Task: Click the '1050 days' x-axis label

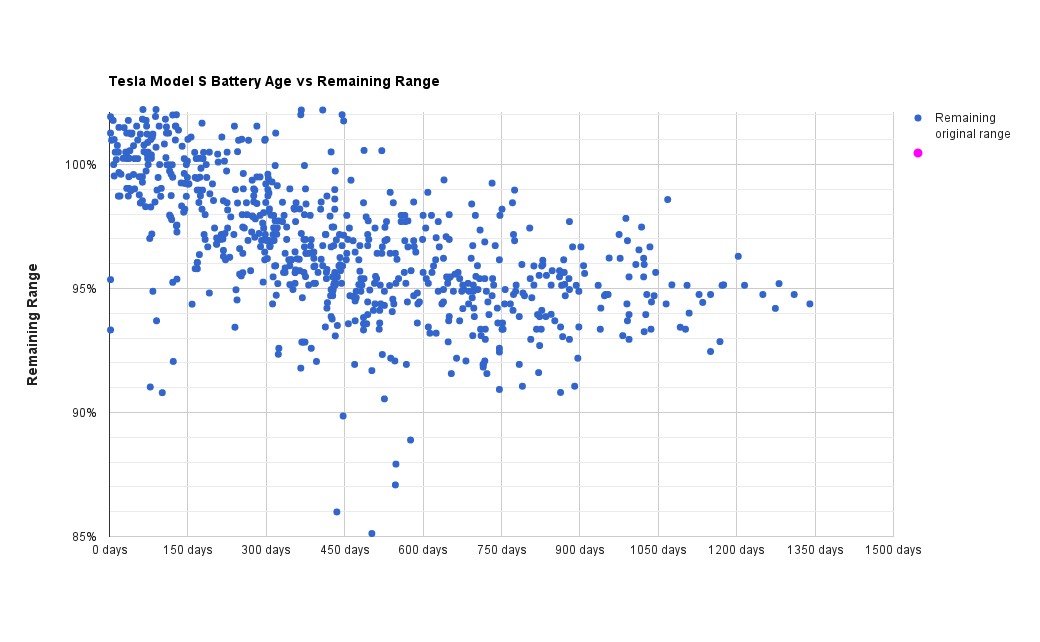Action: point(658,550)
